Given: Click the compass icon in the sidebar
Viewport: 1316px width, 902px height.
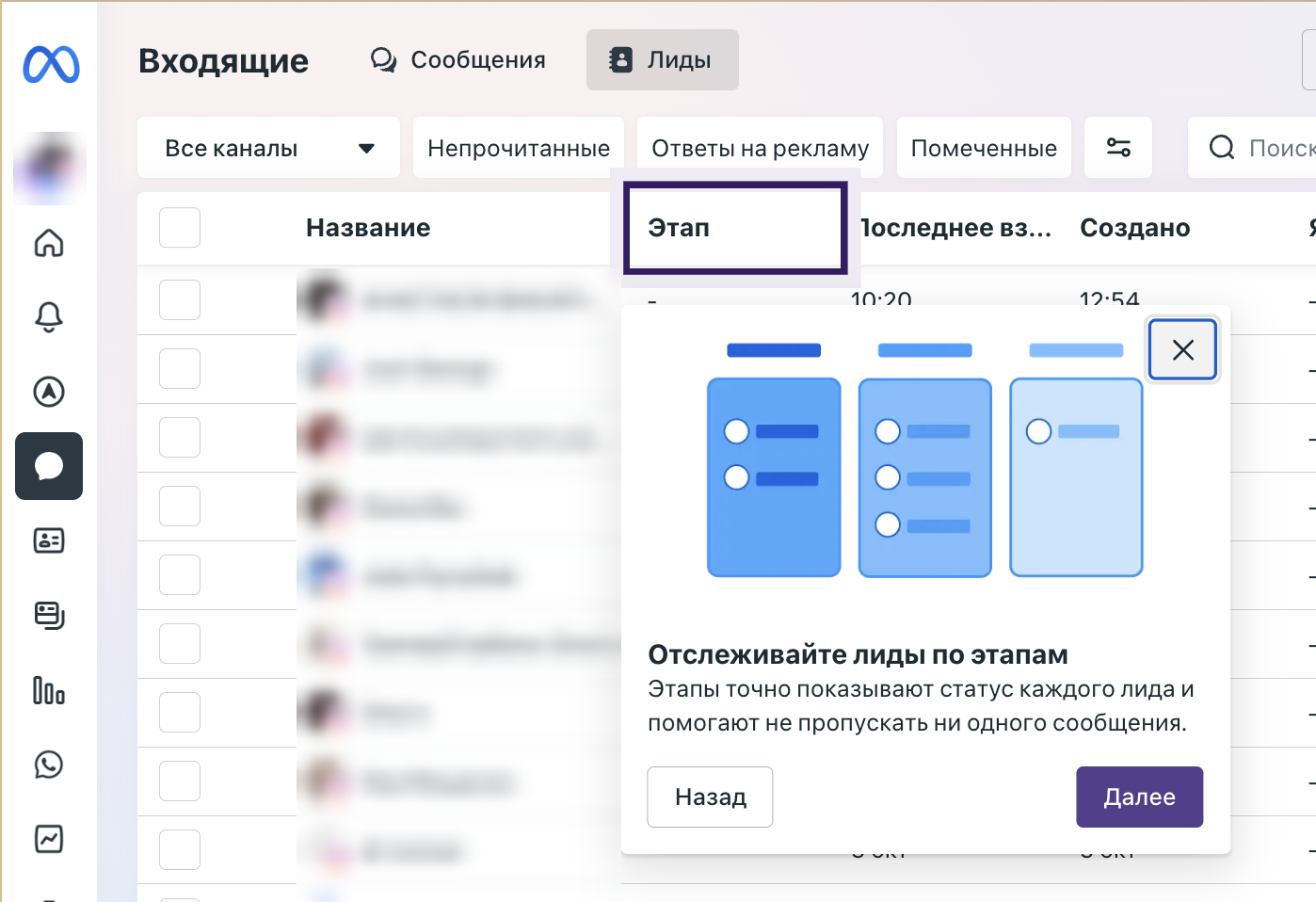Looking at the screenshot, I should click(x=49, y=392).
